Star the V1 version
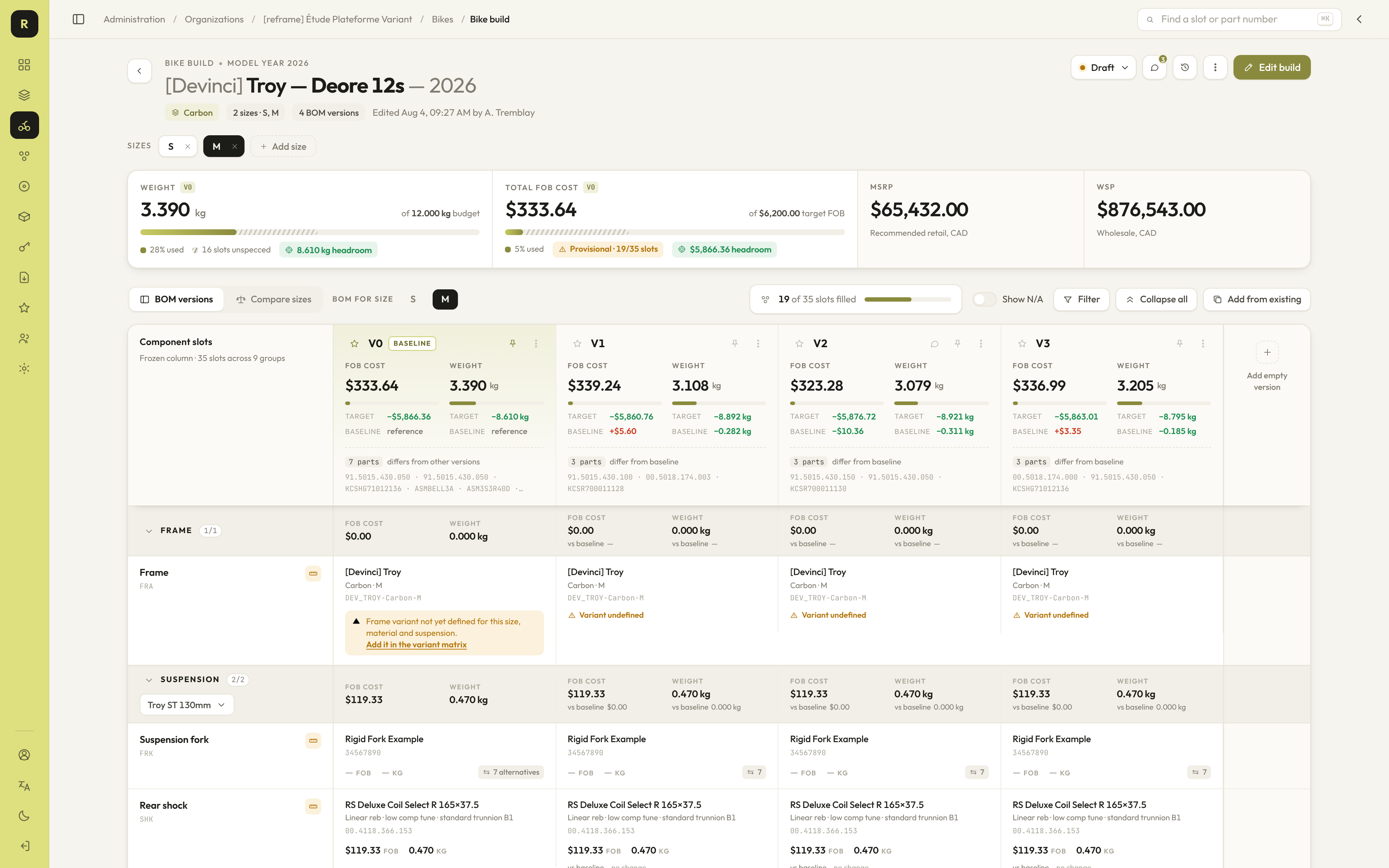Screen dimensions: 1389x868 click(x=577, y=343)
